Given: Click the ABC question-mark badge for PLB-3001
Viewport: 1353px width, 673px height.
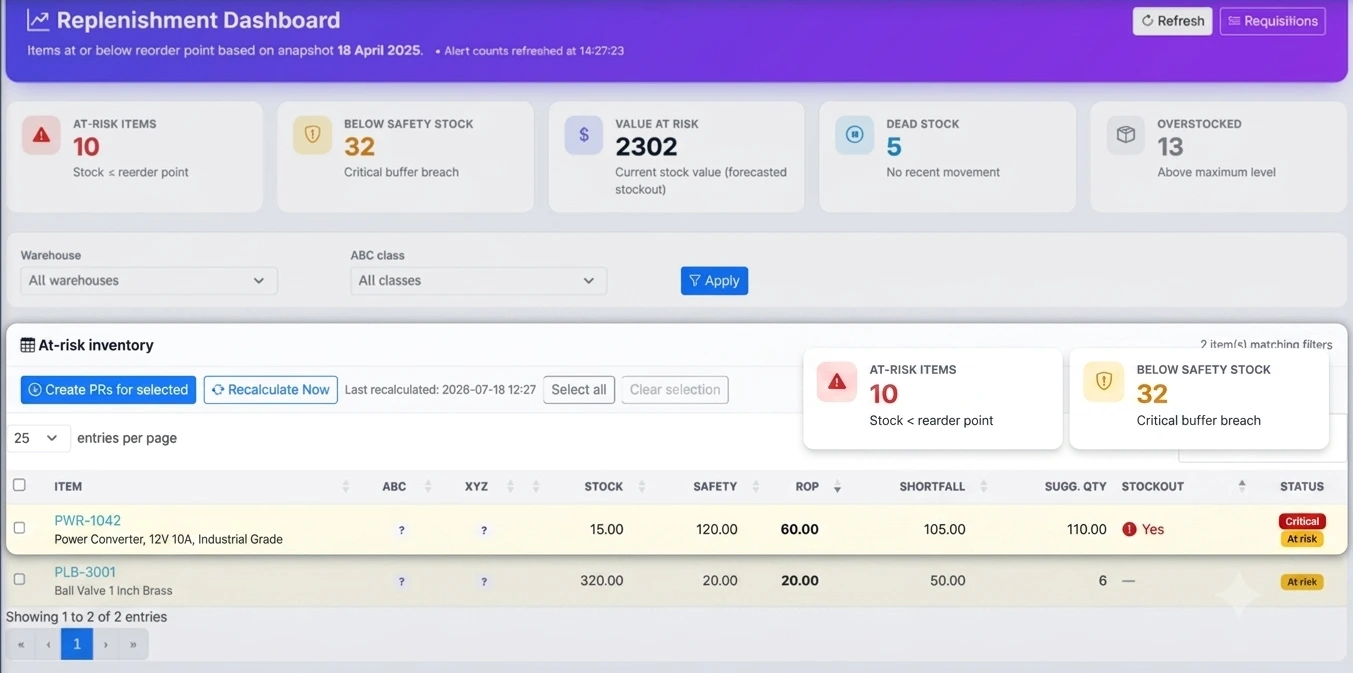Looking at the screenshot, I should [402, 581].
